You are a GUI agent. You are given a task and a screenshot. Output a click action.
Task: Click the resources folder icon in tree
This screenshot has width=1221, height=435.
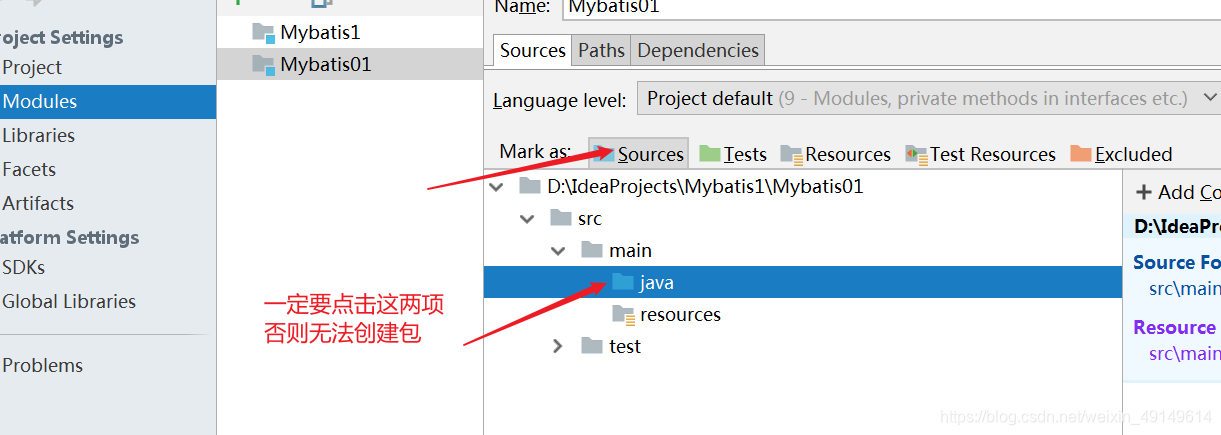[x=624, y=315]
